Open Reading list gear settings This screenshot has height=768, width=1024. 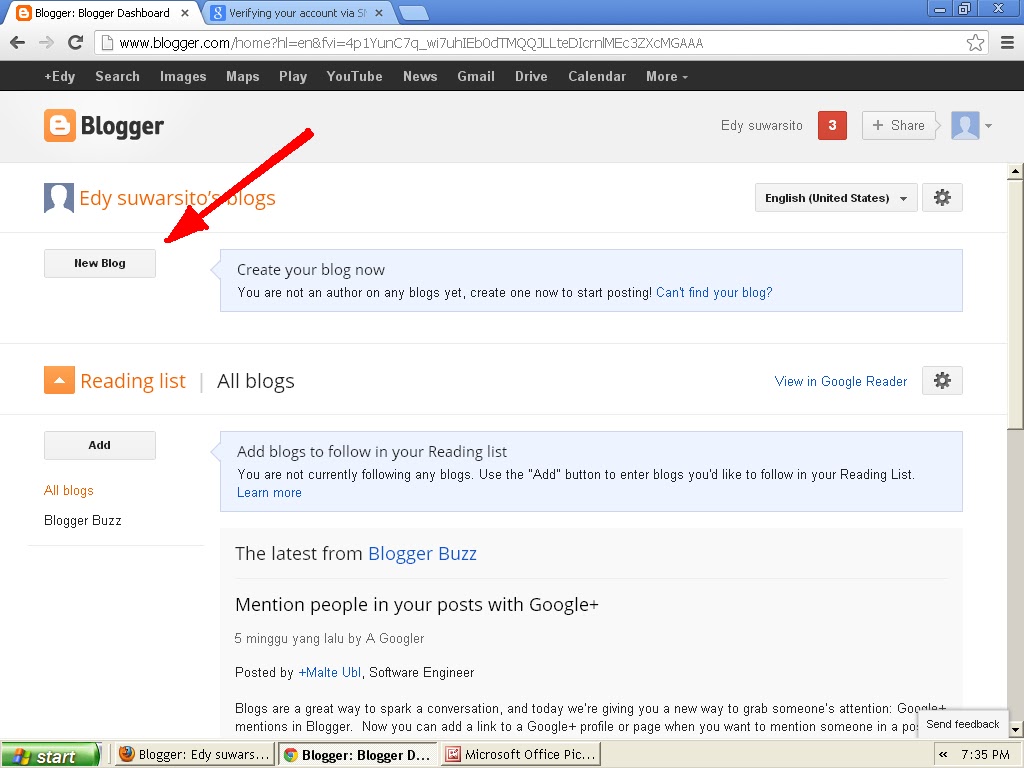tap(942, 381)
